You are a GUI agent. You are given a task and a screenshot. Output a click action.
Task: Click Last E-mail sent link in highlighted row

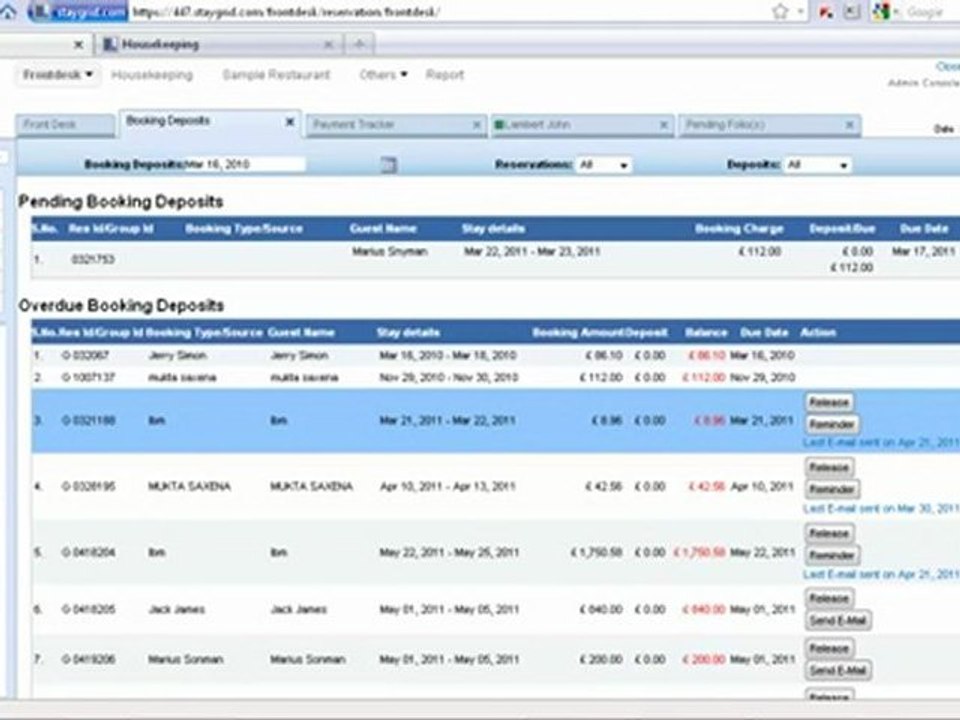pyautogui.click(x=880, y=443)
